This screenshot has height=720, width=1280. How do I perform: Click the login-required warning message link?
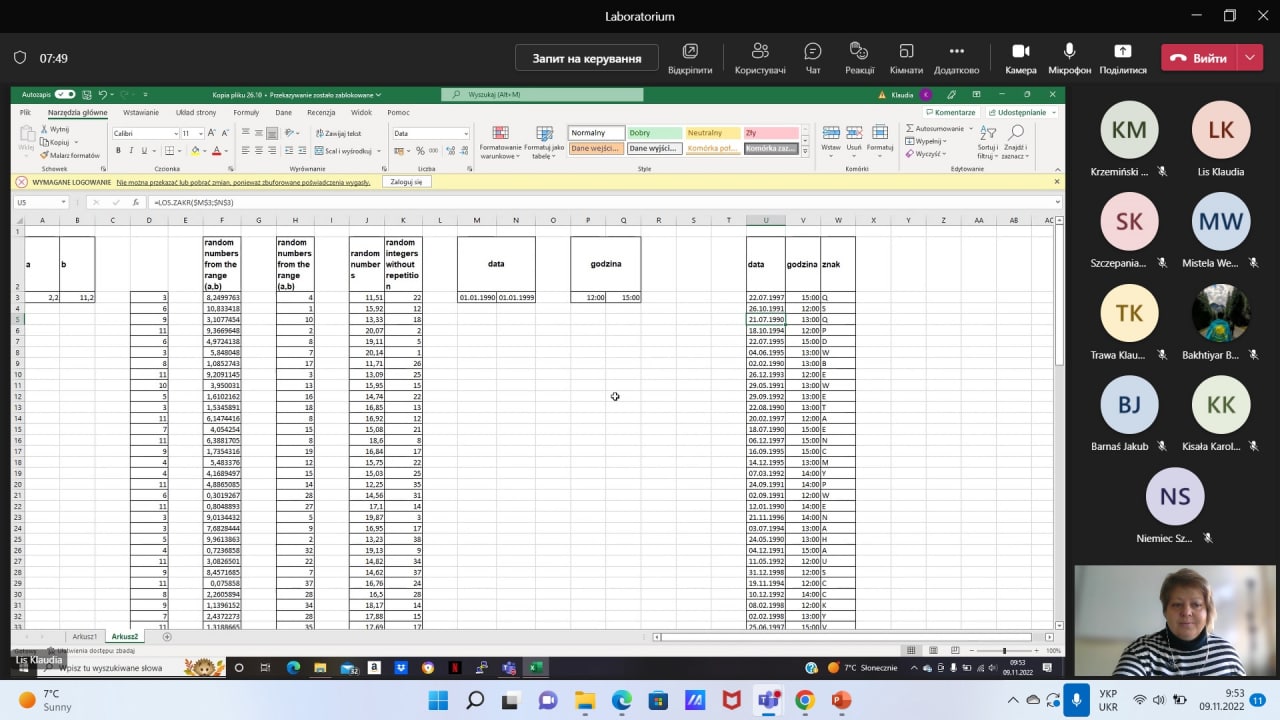tap(243, 182)
